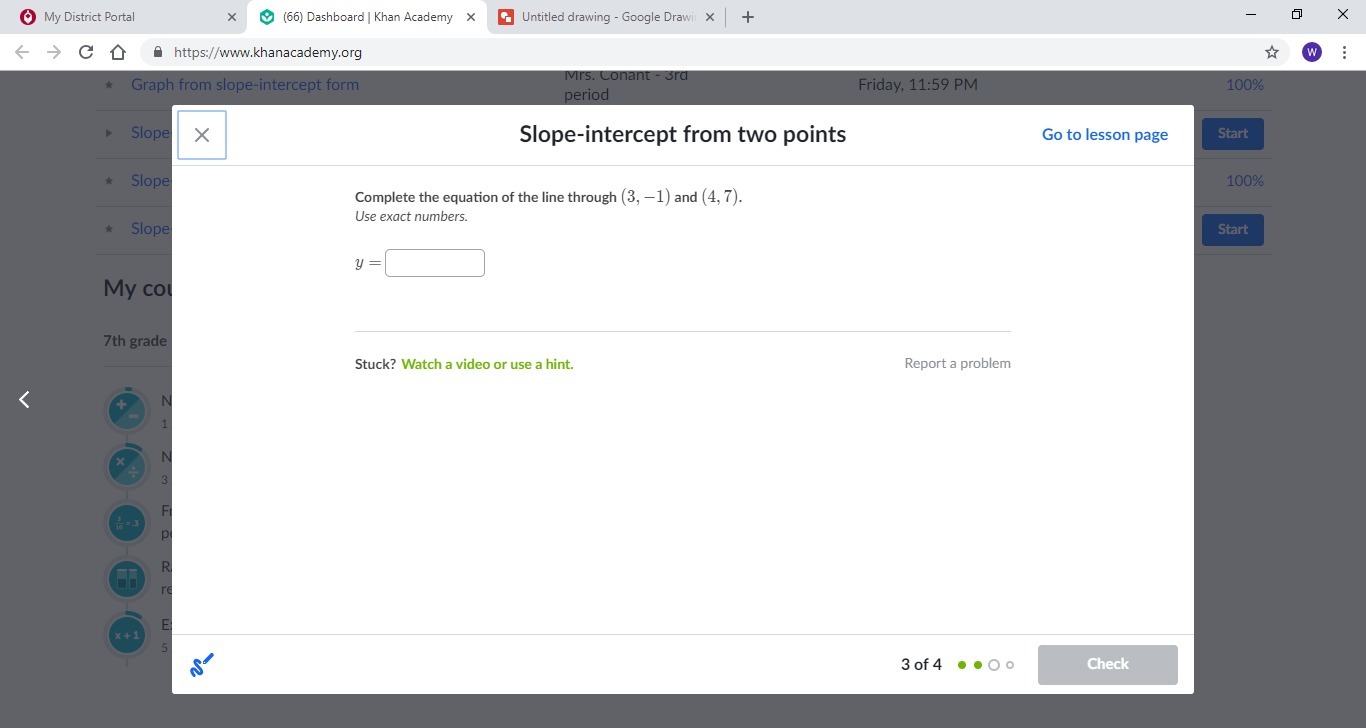Click the white left-arrow chevron on the page edge
Screen dimensions: 1366x728
tap(25, 400)
